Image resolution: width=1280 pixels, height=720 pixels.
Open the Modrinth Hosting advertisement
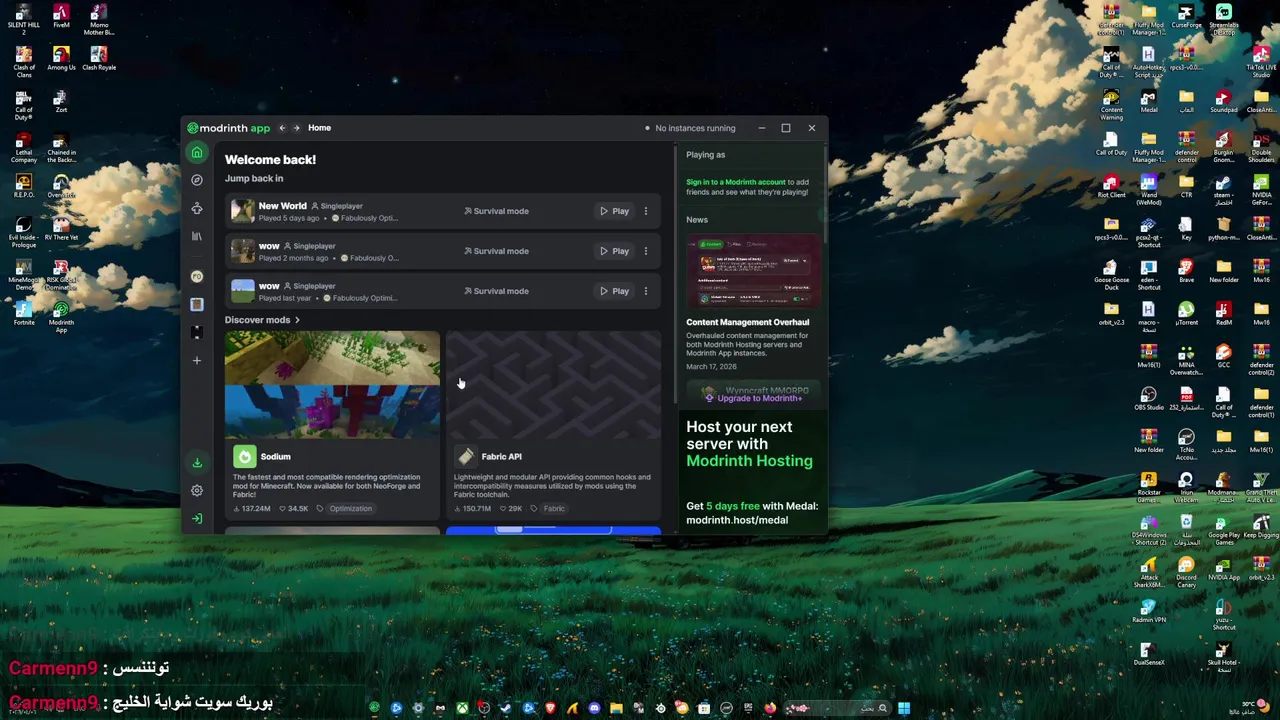[x=751, y=470]
